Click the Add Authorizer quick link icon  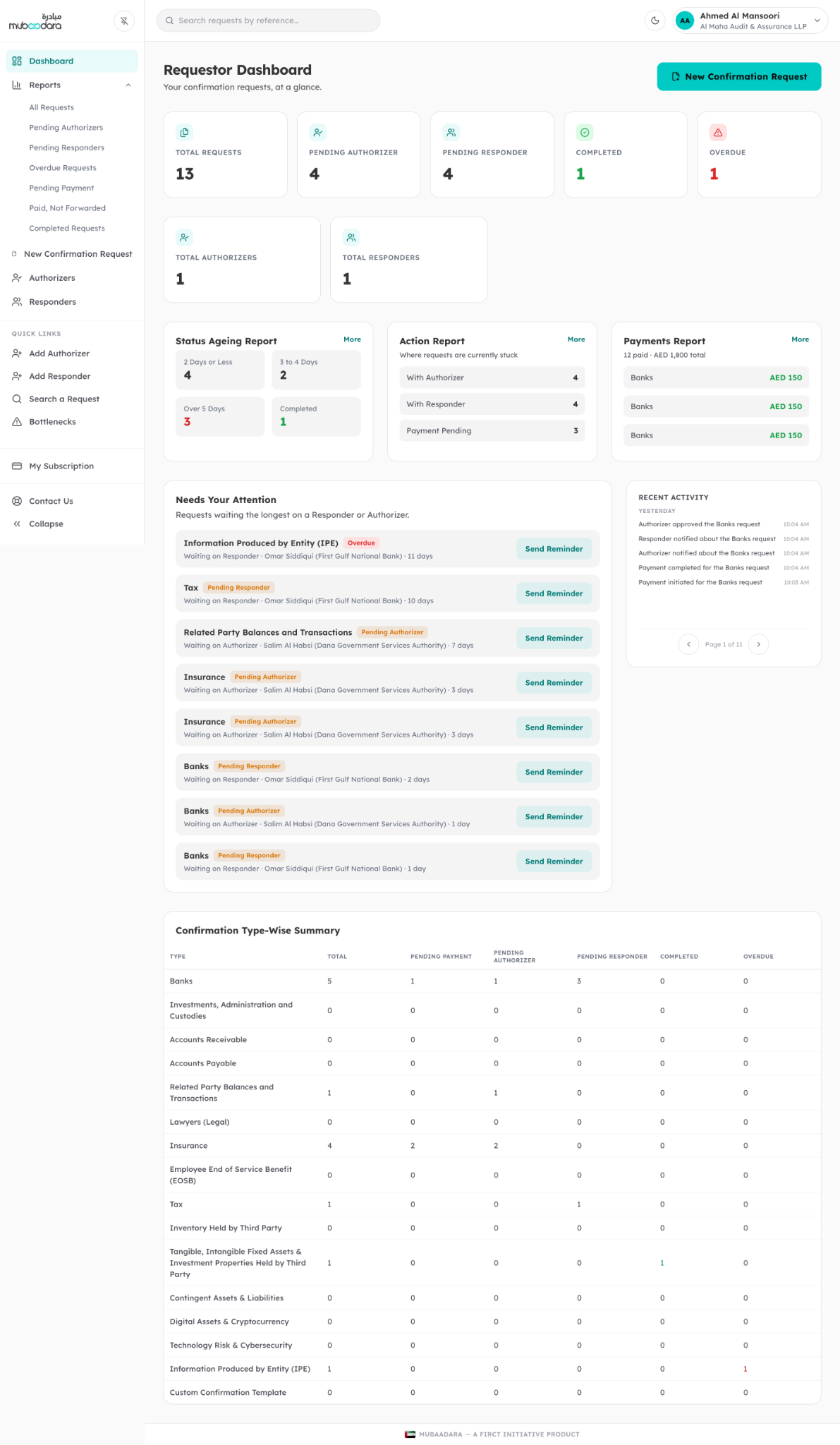pyautogui.click(x=17, y=353)
